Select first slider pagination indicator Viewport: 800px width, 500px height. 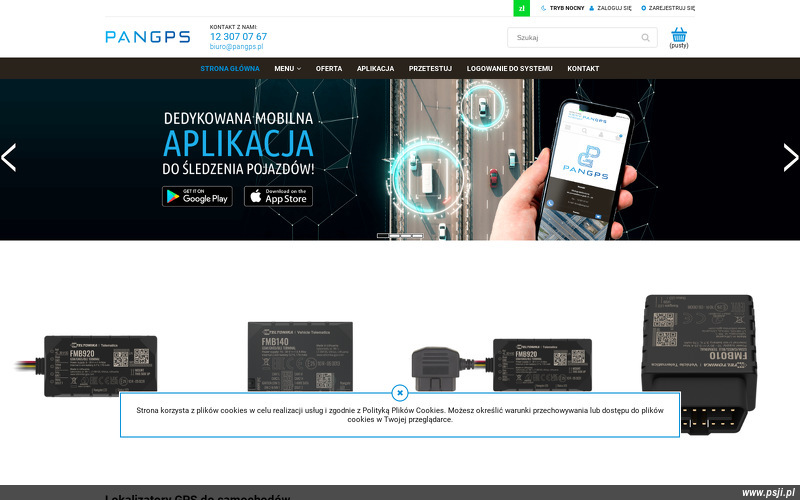(x=383, y=236)
